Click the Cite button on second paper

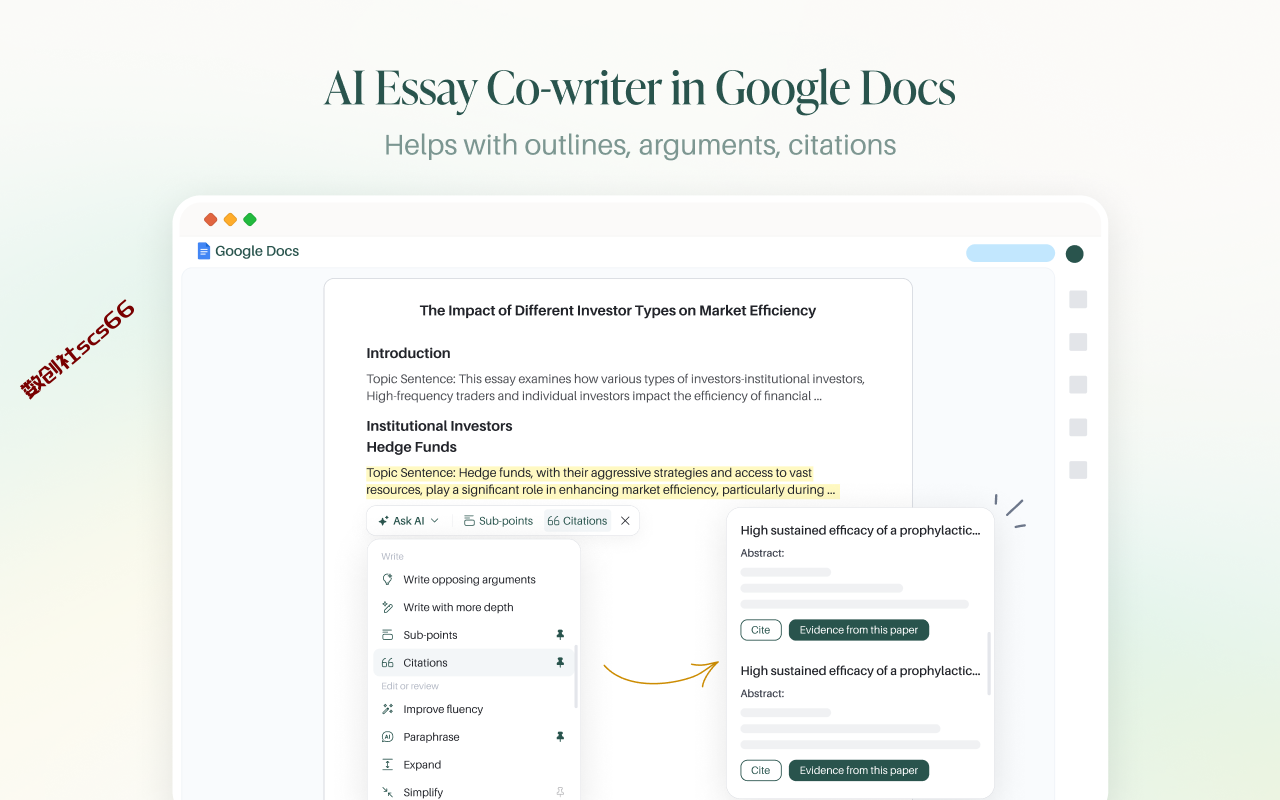click(761, 770)
